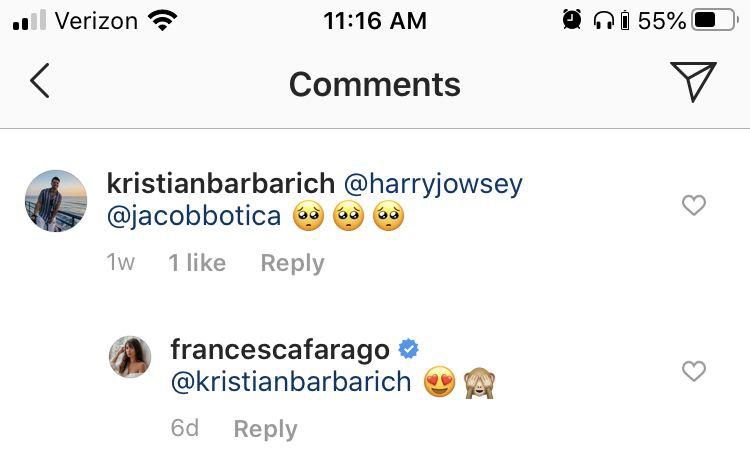Viewport: 750px width, 467px height.
Task: Open the francescafarago username
Action: tap(280, 350)
